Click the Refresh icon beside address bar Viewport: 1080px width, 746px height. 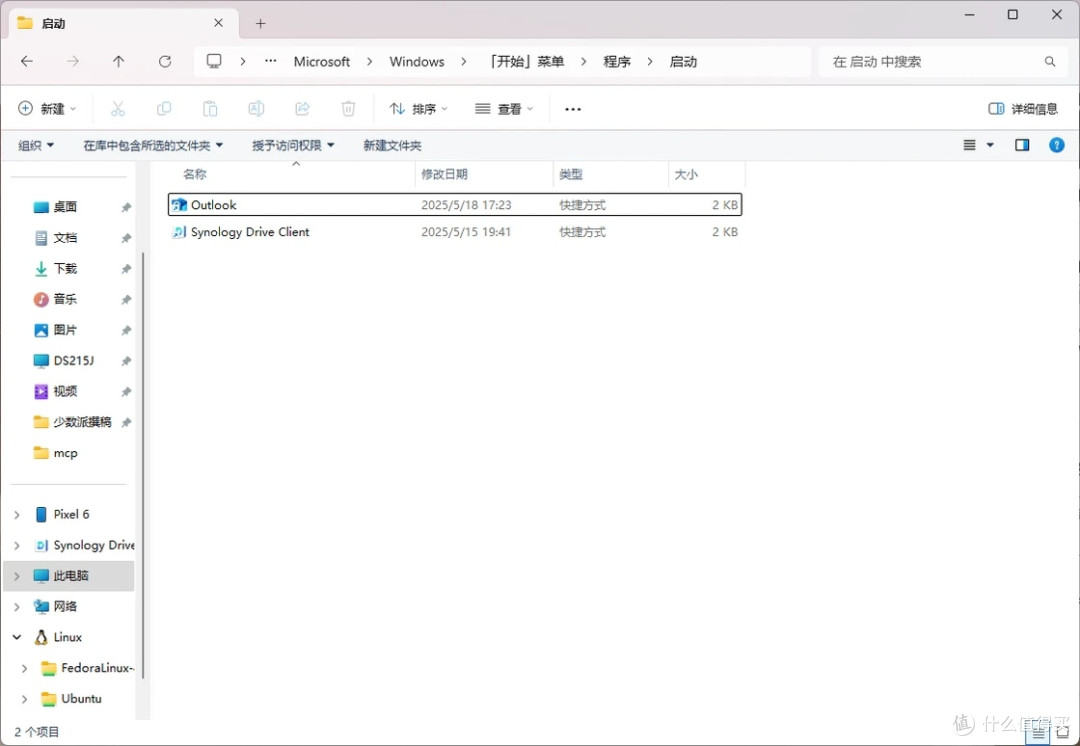coord(165,62)
